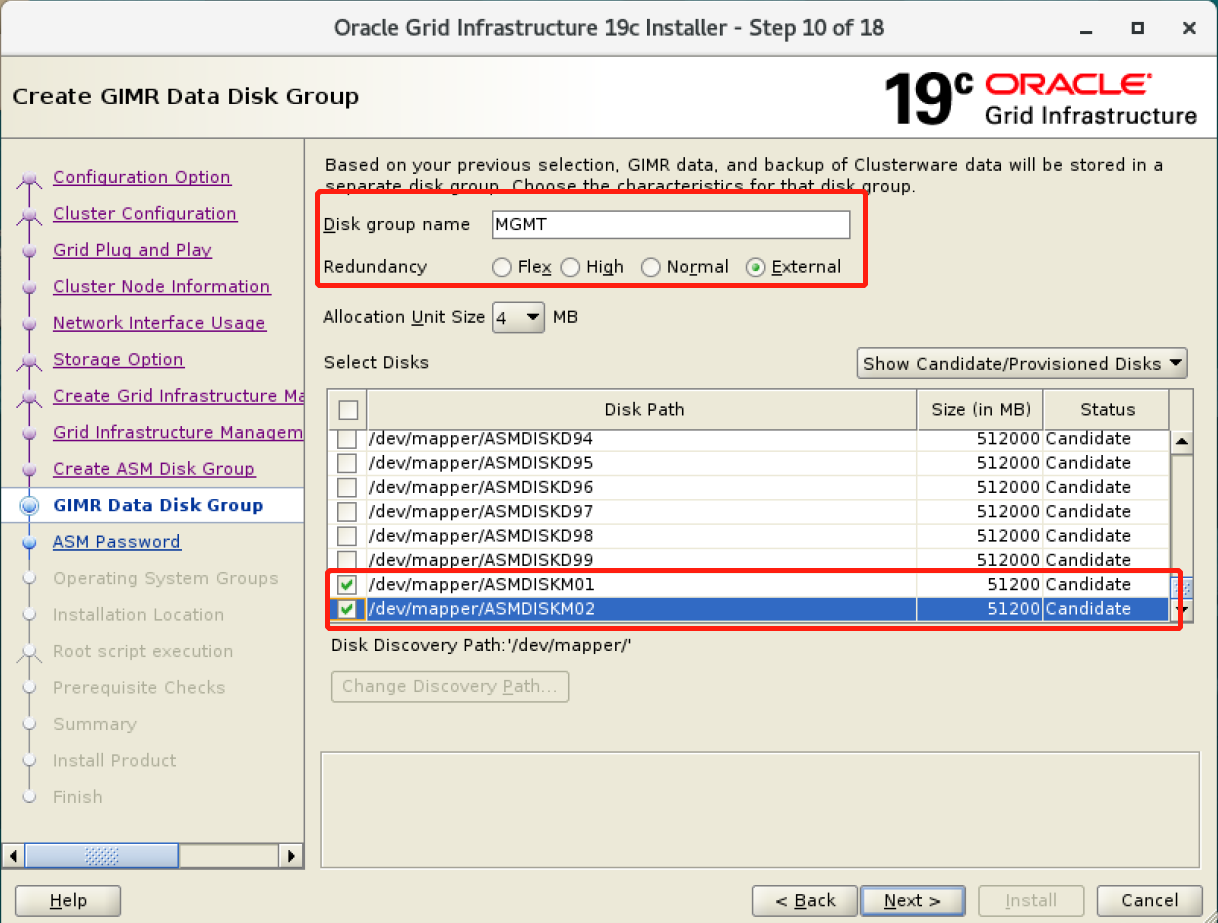Go to the Cluster Configuration step
Image resolution: width=1218 pixels, height=923 pixels.
coord(145,213)
